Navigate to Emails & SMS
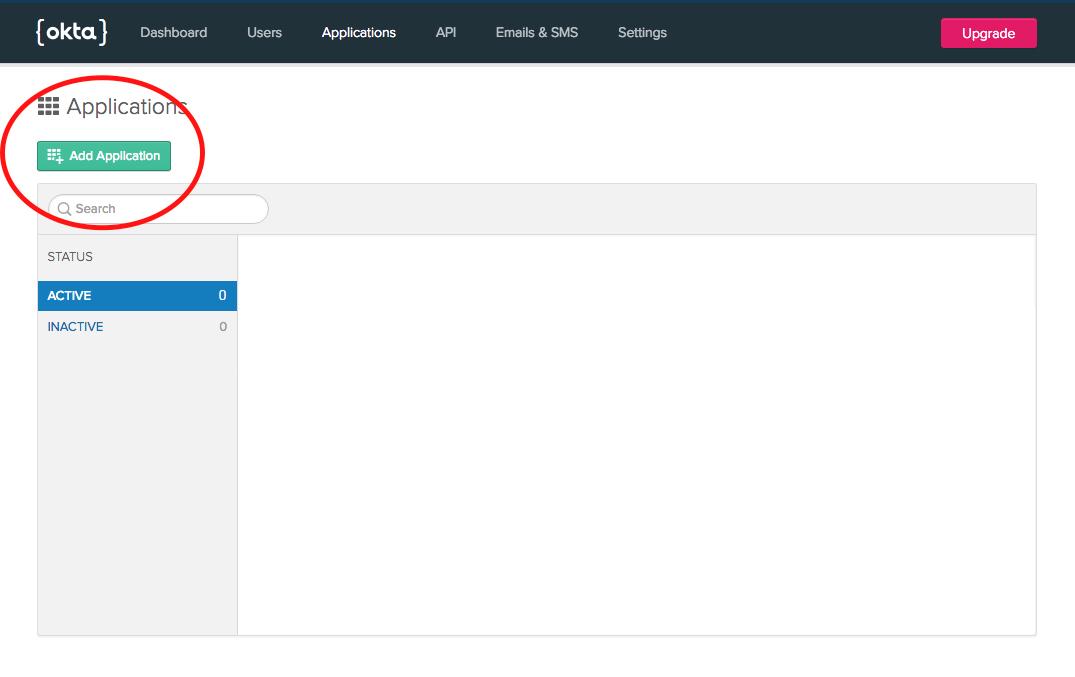 537,33
